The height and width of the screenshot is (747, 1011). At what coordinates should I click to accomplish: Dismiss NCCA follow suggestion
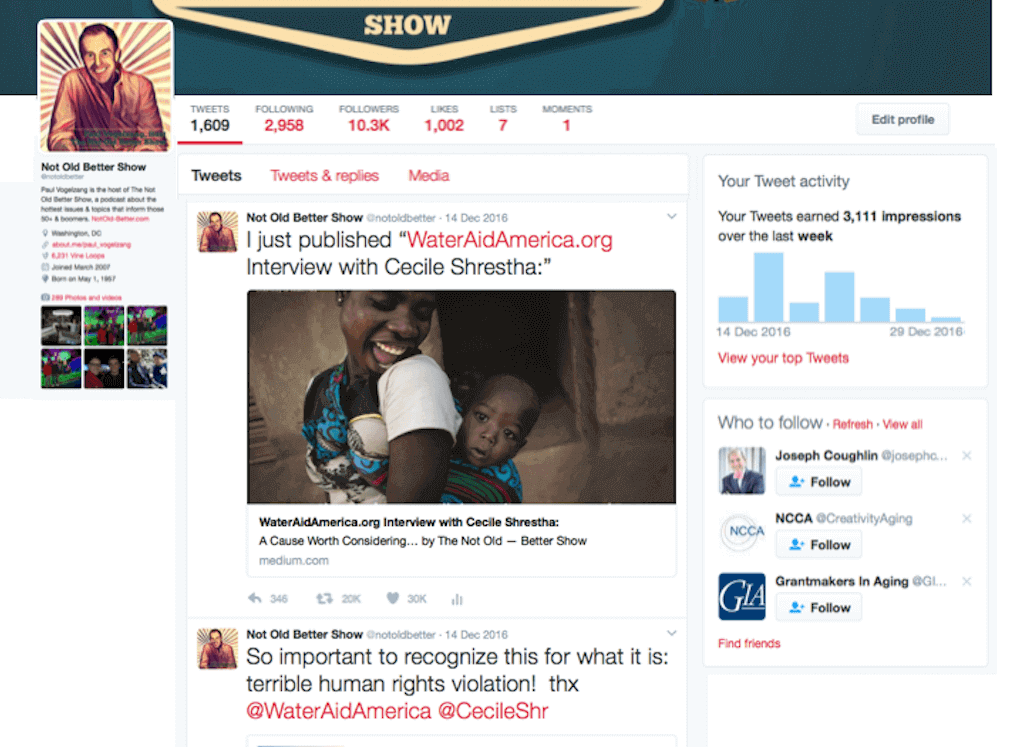tap(967, 518)
